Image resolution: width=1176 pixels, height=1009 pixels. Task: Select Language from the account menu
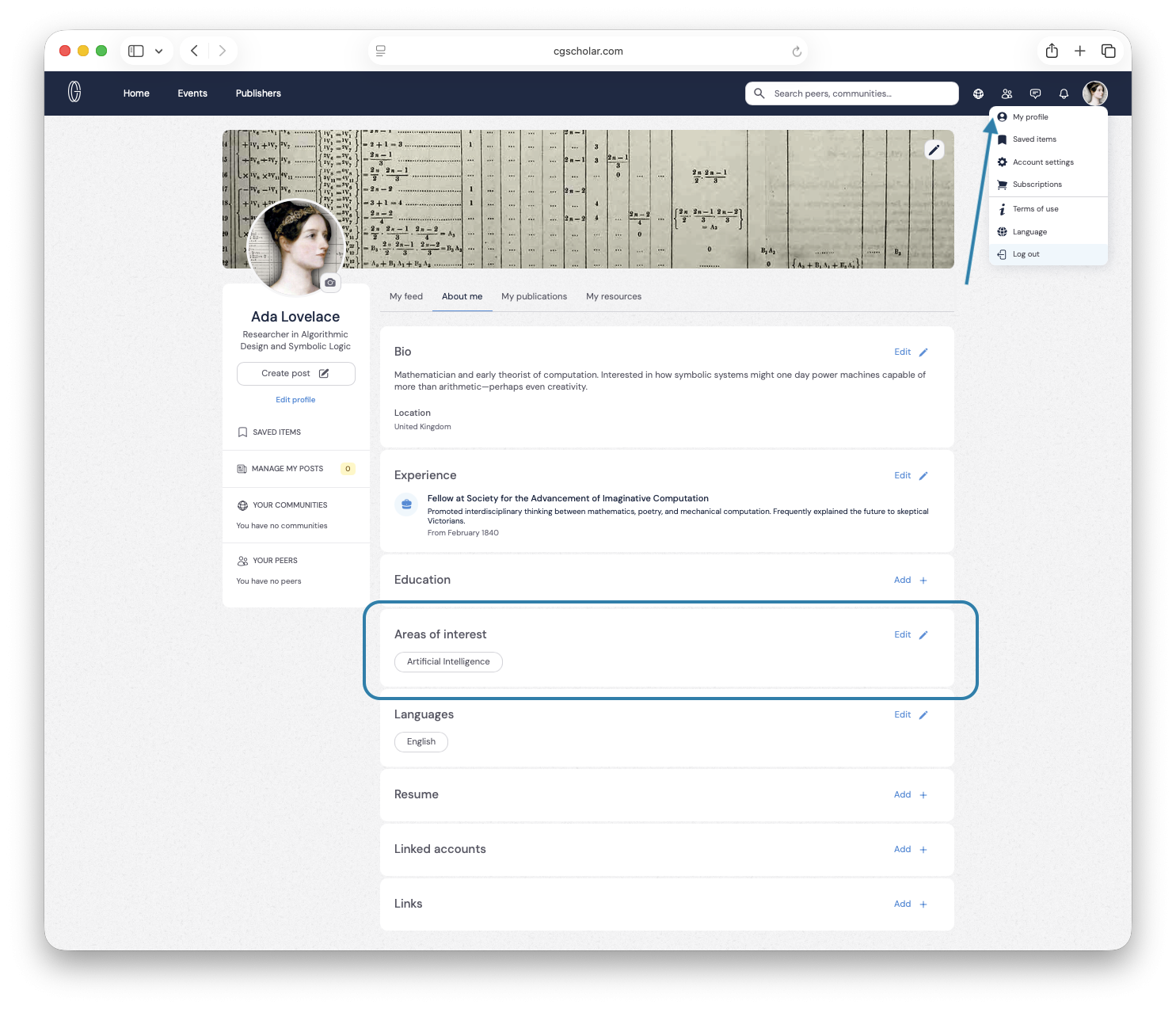[1029, 232]
